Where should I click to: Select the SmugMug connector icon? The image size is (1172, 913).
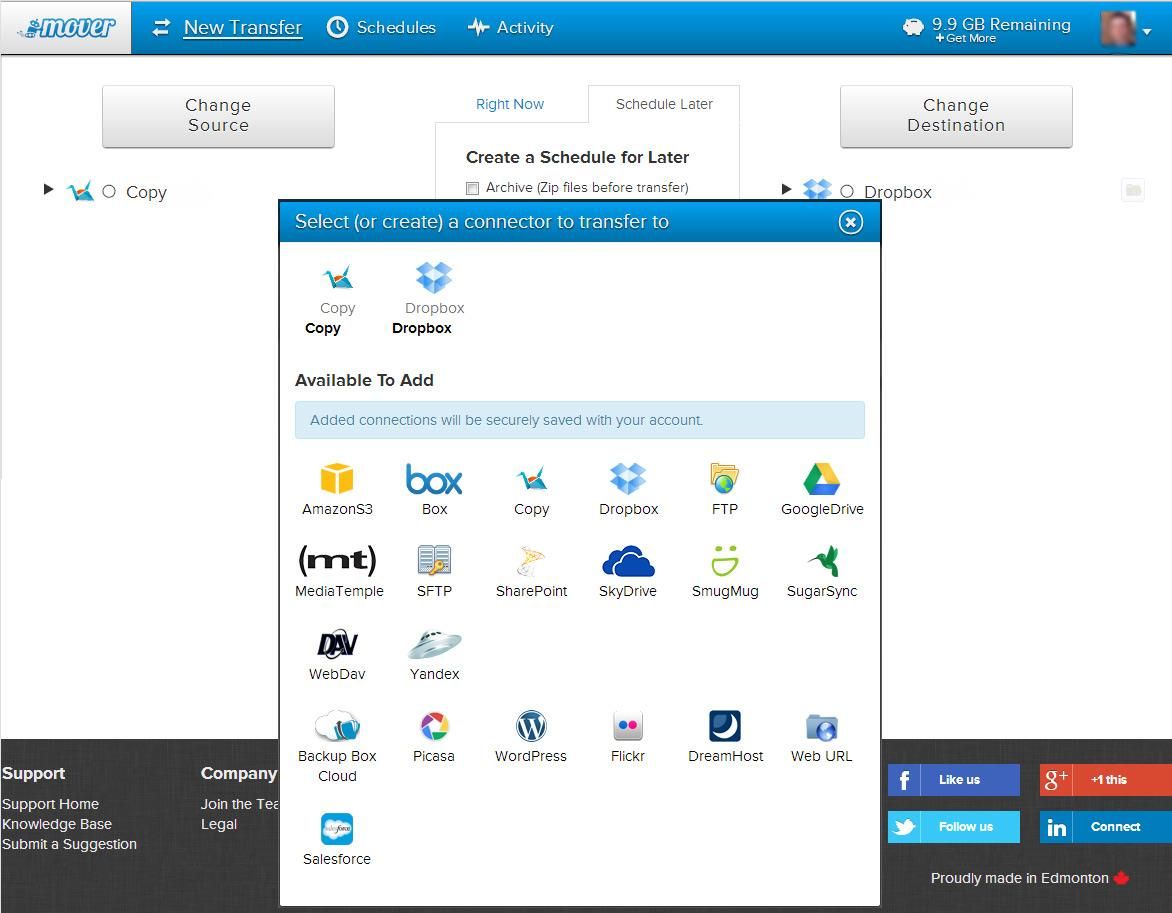(724, 562)
